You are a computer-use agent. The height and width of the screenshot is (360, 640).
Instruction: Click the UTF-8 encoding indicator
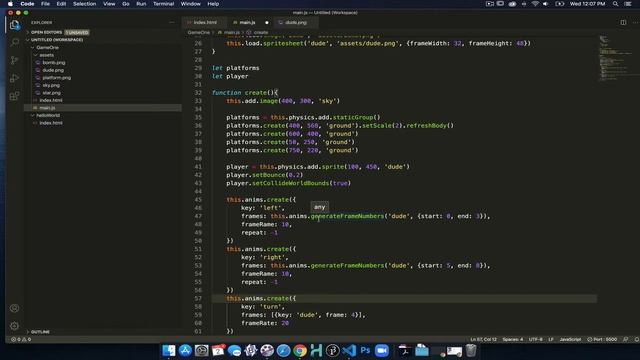pyautogui.click(x=536, y=339)
